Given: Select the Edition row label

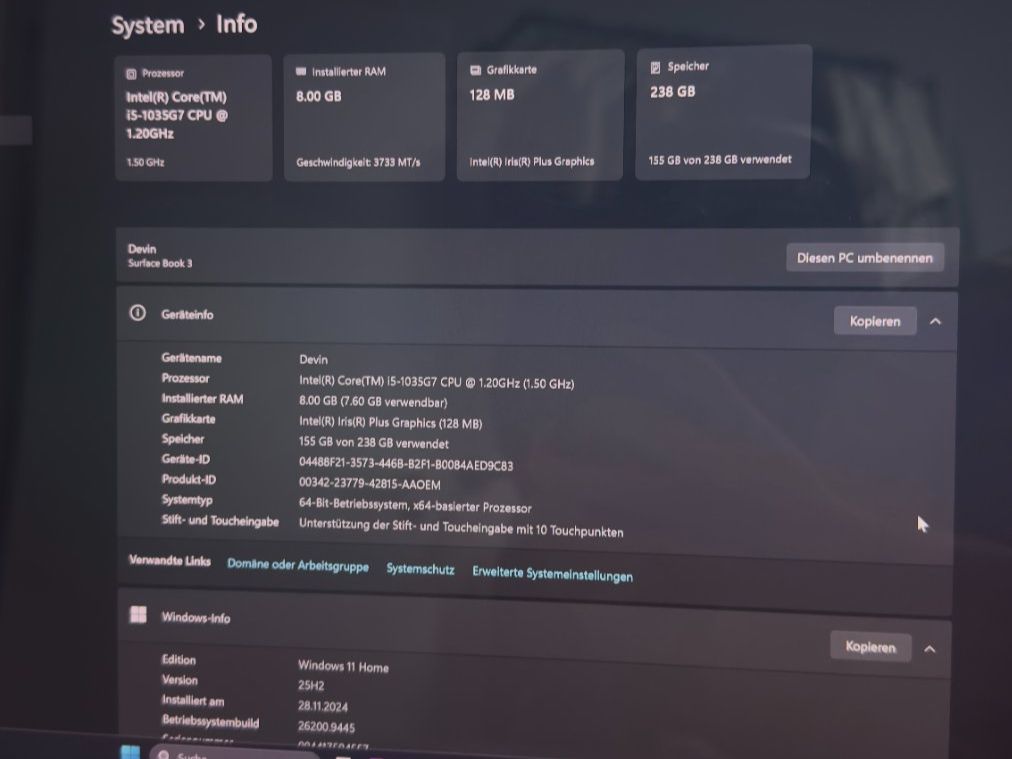Looking at the screenshot, I should click(179, 660).
